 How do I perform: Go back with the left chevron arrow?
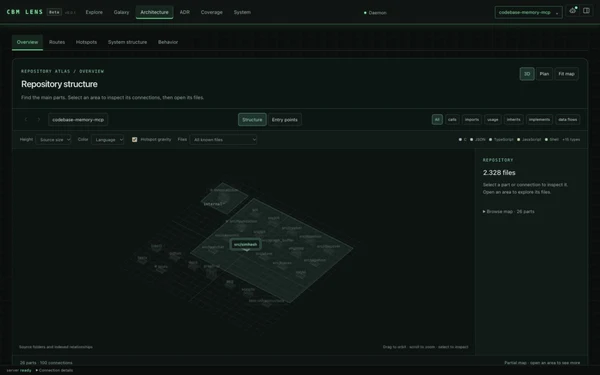26,119
